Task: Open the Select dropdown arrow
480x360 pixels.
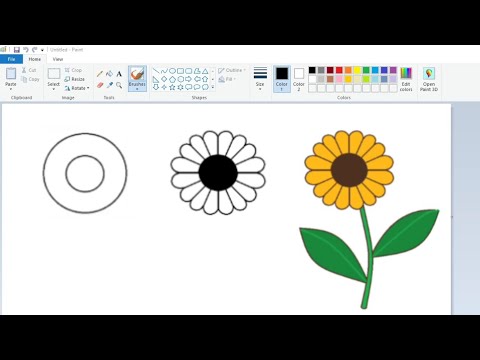Action: click(x=54, y=89)
